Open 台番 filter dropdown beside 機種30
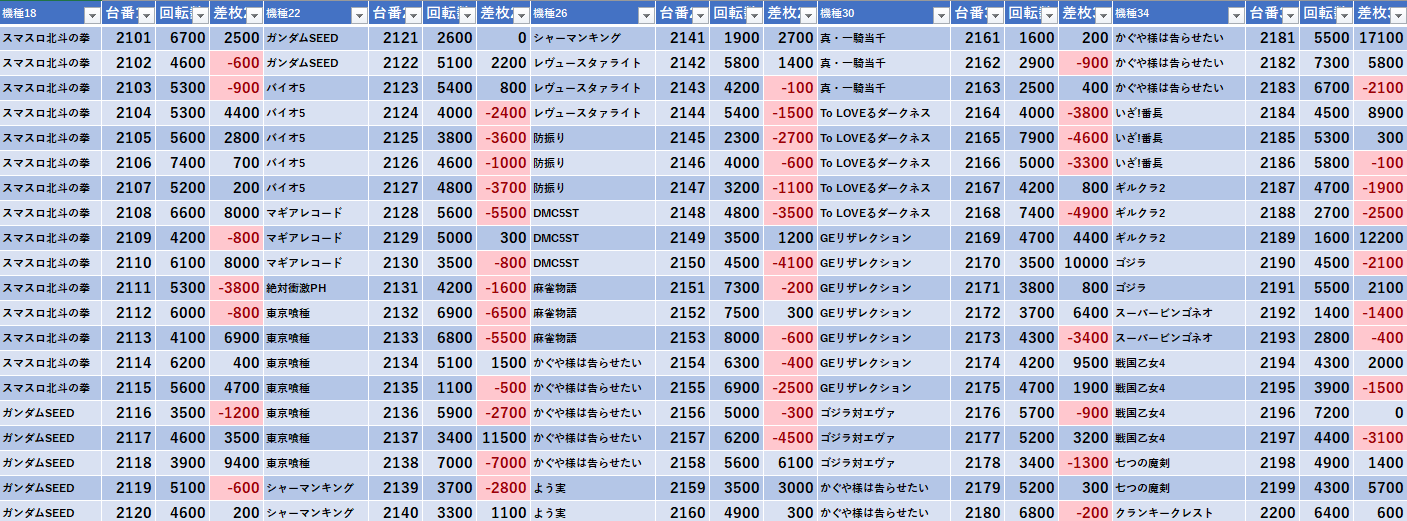 994,15
